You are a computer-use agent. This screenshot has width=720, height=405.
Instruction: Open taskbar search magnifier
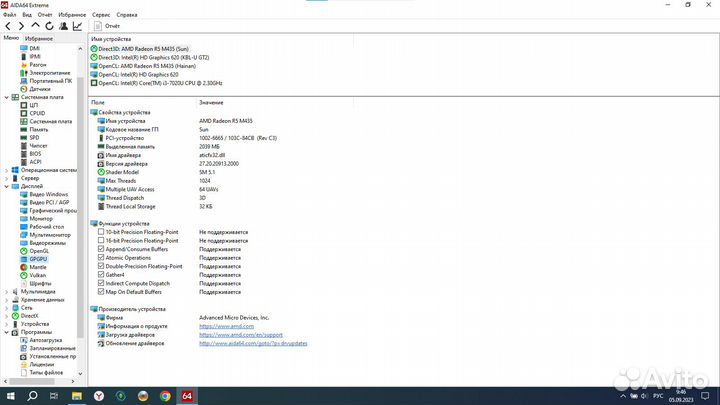32,396
